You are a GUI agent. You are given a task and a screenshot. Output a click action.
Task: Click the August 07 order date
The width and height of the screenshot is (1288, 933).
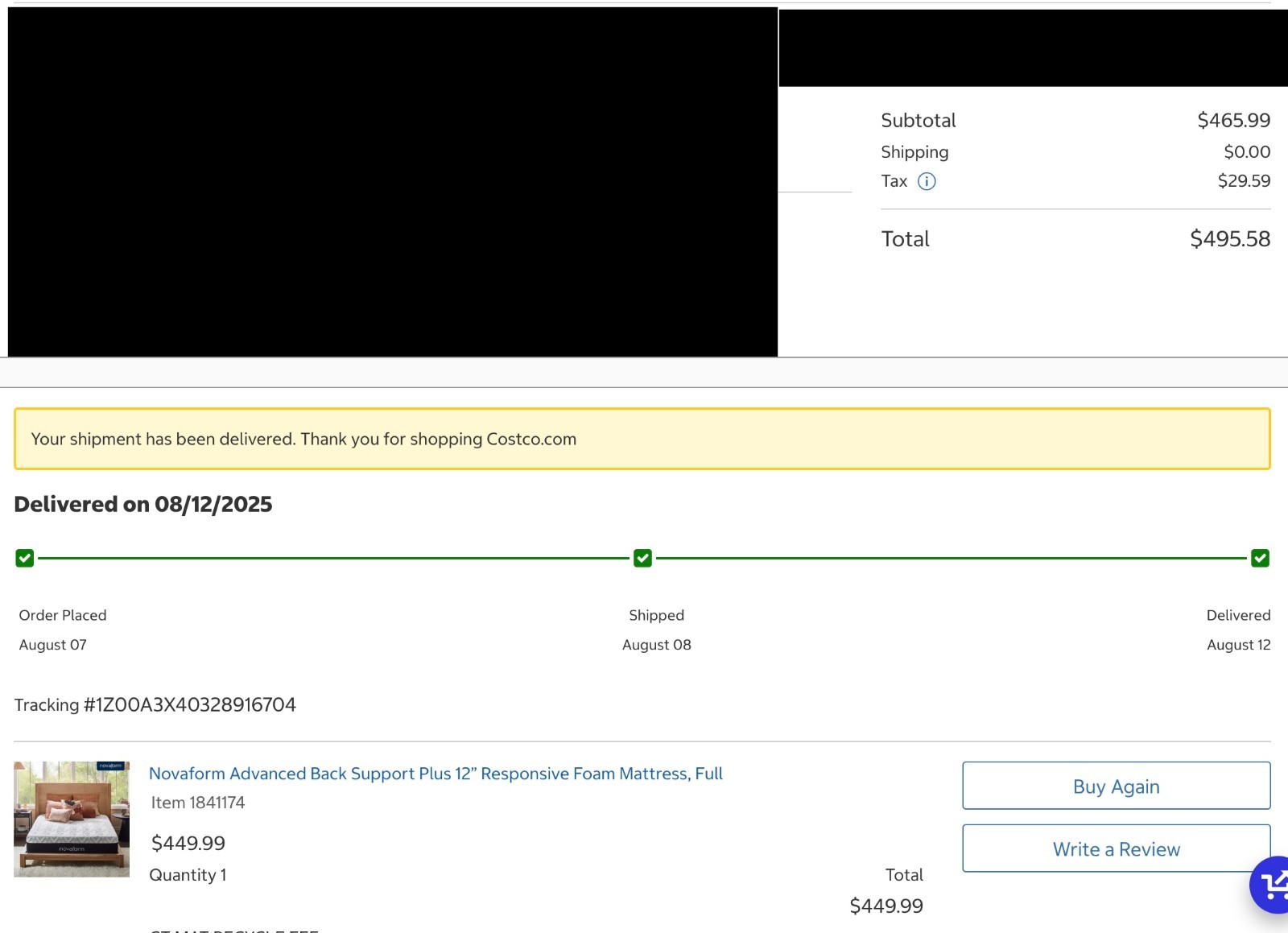[x=53, y=645]
